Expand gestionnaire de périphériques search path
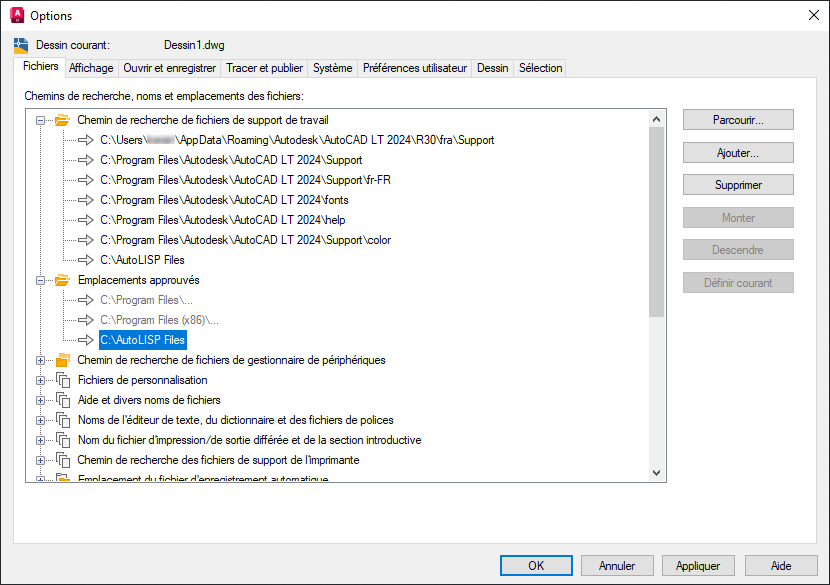 pyautogui.click(x=40, y=361)
